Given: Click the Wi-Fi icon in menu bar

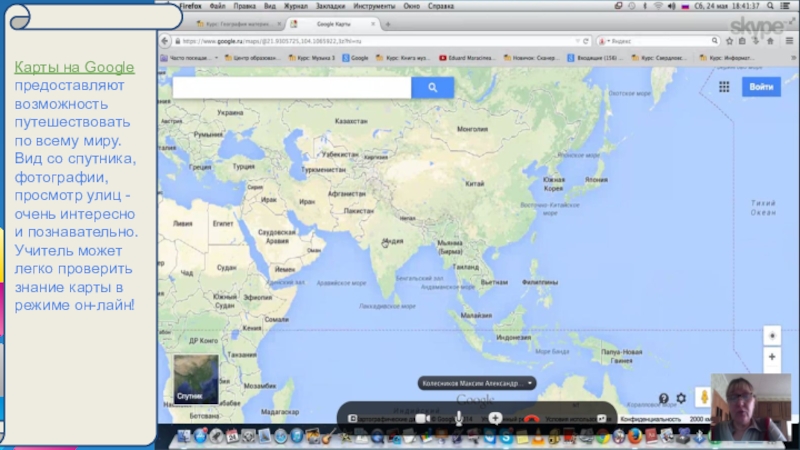Looking at the screenshot, I should 658,6.
